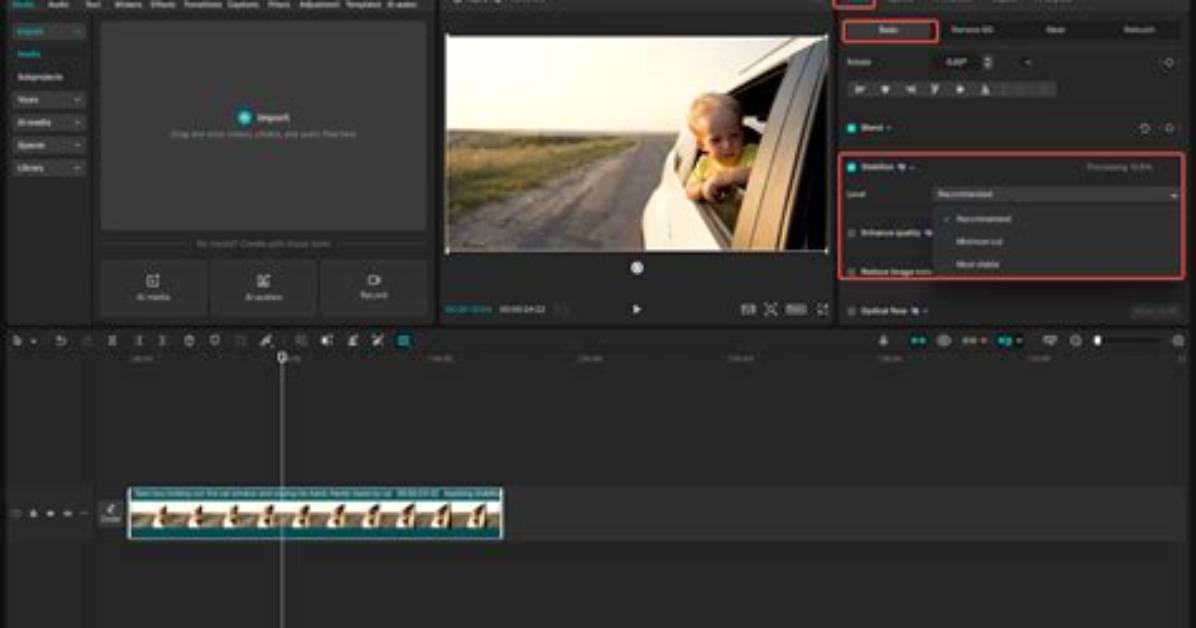Open the Effects top tab
The height and width of the screenshot is (628, 1196).
coord(162,4)
